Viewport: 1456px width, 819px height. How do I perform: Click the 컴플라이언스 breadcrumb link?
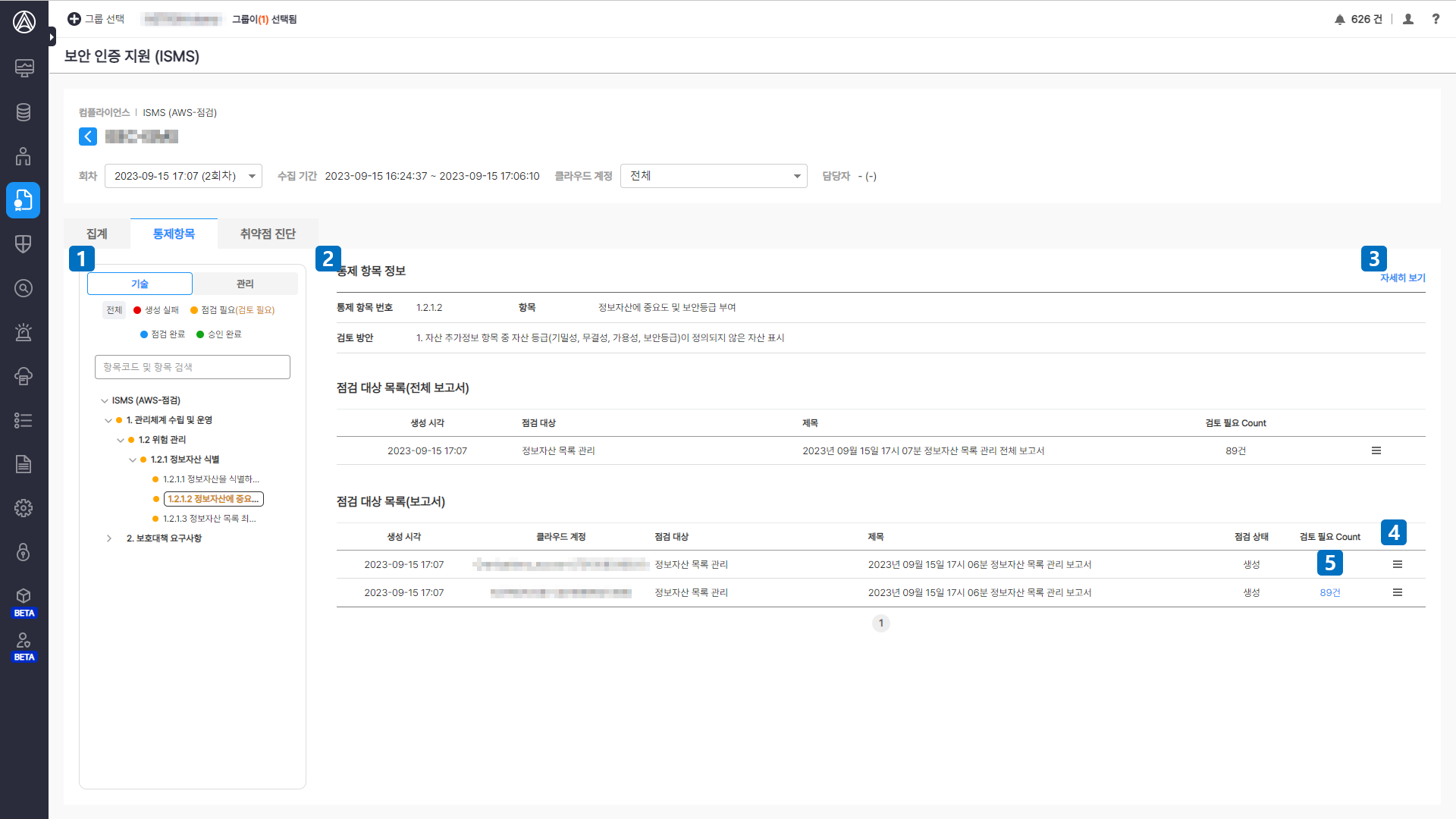click(105, 112)
